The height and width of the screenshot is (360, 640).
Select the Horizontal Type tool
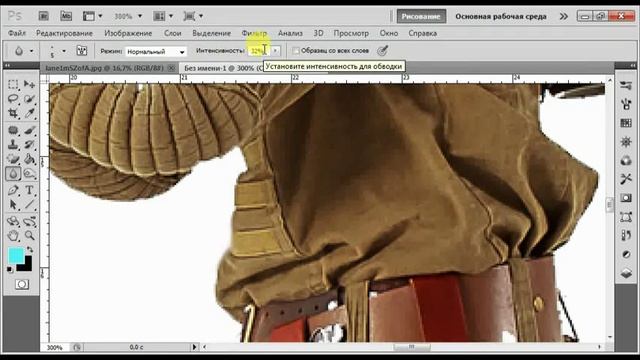coord(29,190)
